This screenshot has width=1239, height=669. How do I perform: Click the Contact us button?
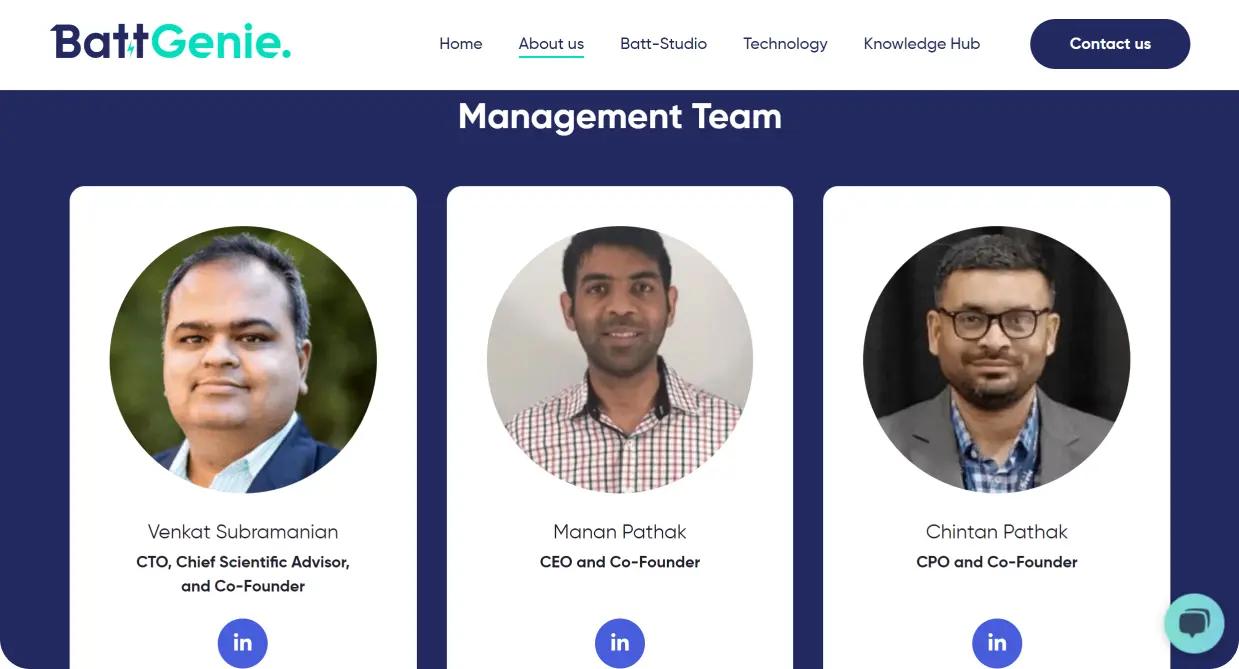[1110, 44]
